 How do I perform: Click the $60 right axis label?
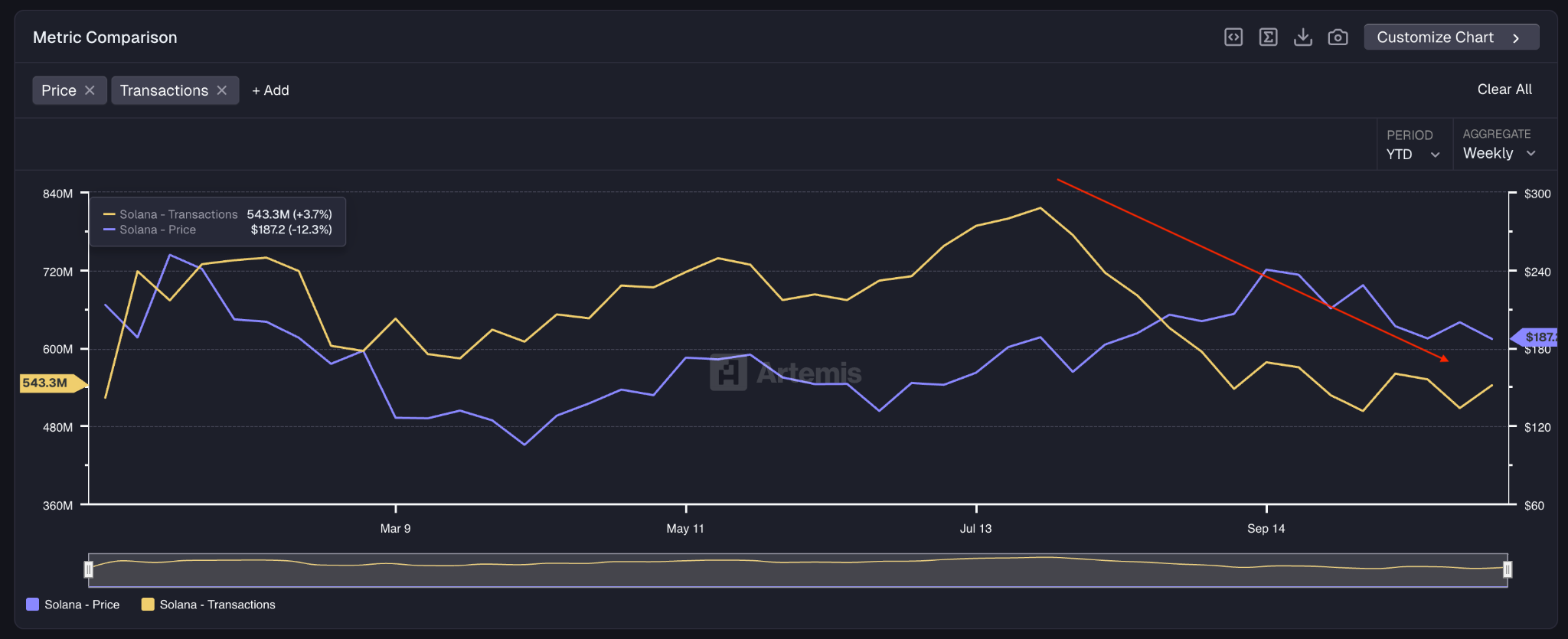pos(1534,506)
